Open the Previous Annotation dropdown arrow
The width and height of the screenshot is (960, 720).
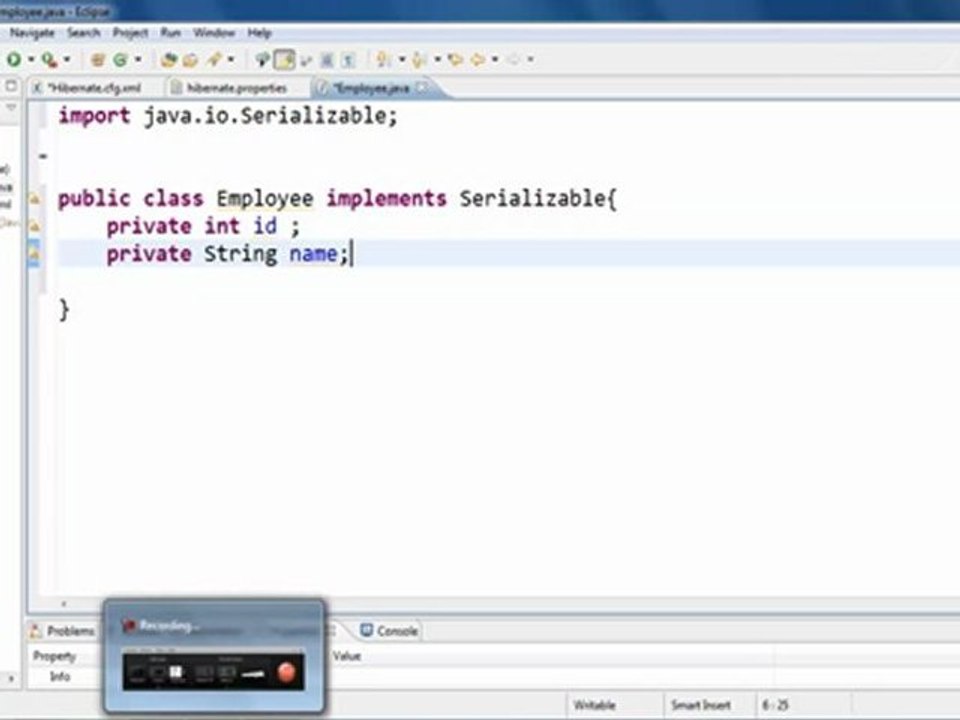438,59
